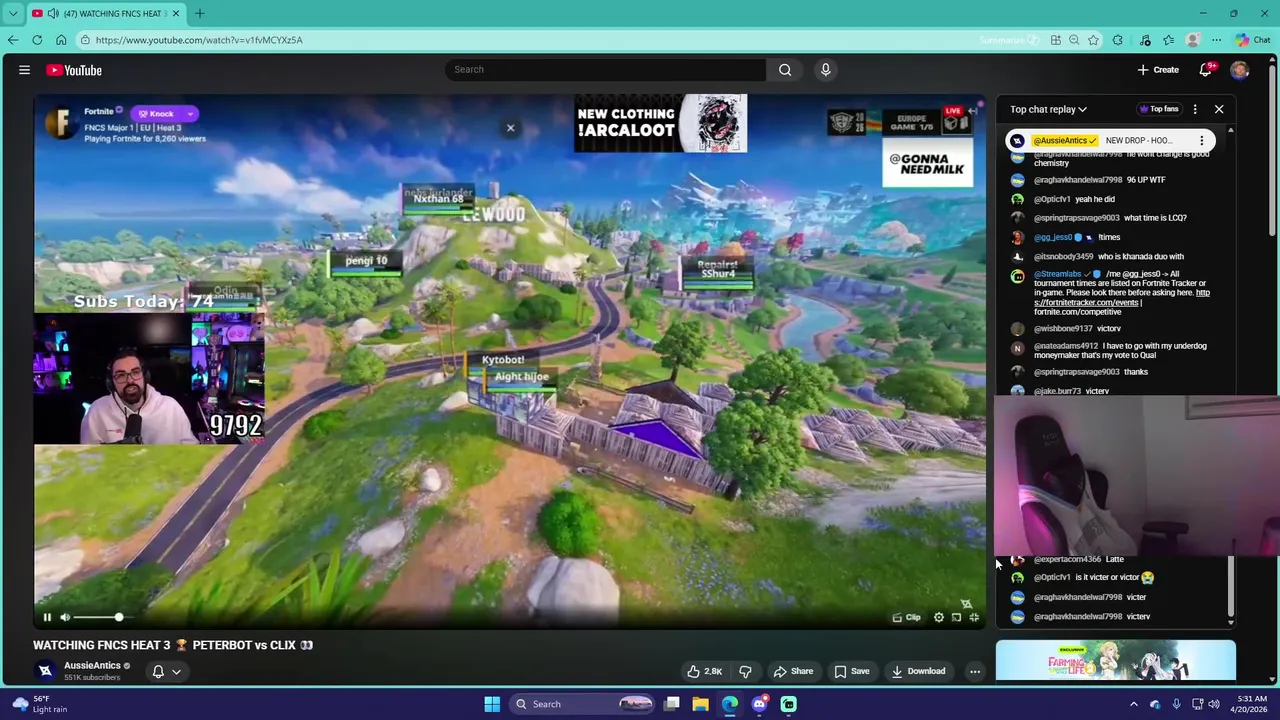Save the video to a playlist
This screenshot has height=720, width=1280.
(852, 671)
